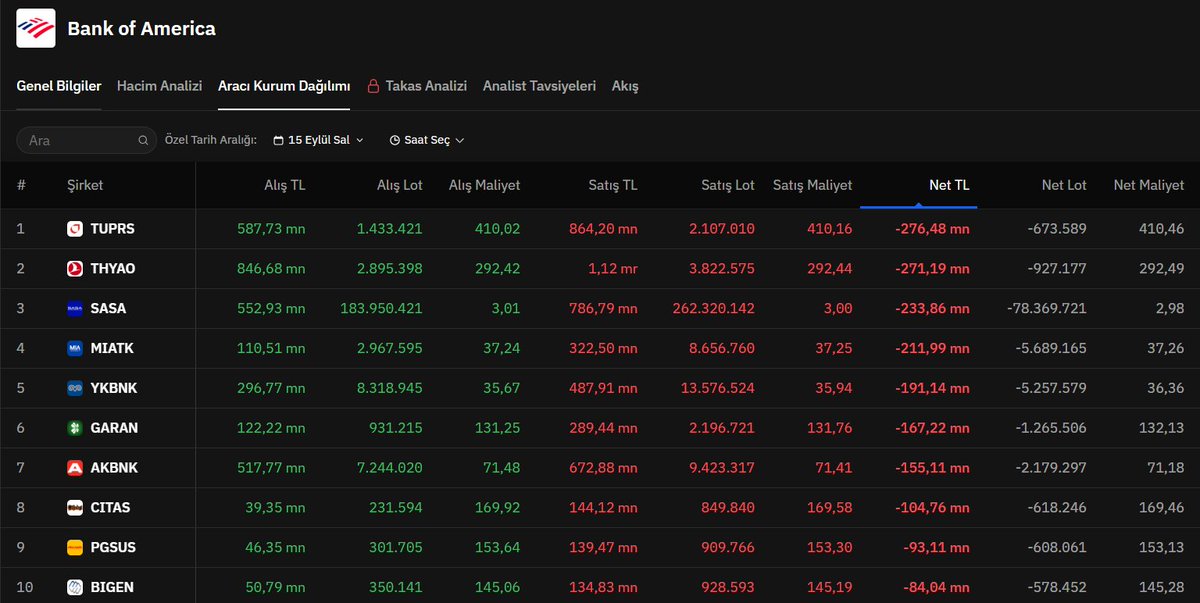
Task: Click the -78.369.721 Net Lot value
Action: pos(1046,309)
